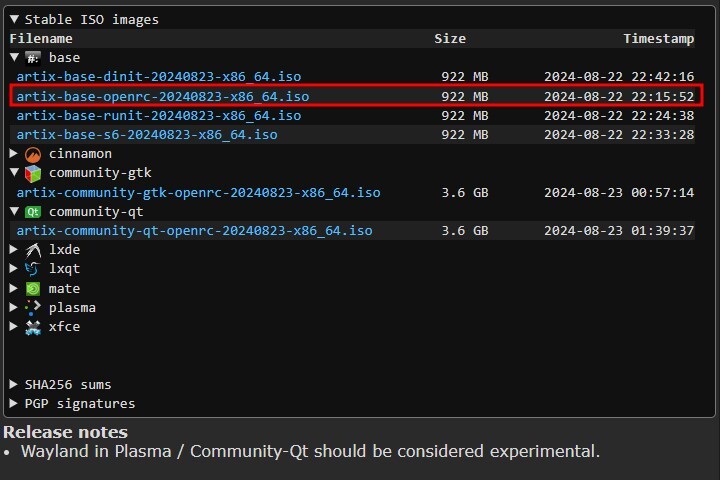Viewport: 720px width, 480px height.
Task: Expand the cinnamon ISO list arrow
Action: [14, 154]
